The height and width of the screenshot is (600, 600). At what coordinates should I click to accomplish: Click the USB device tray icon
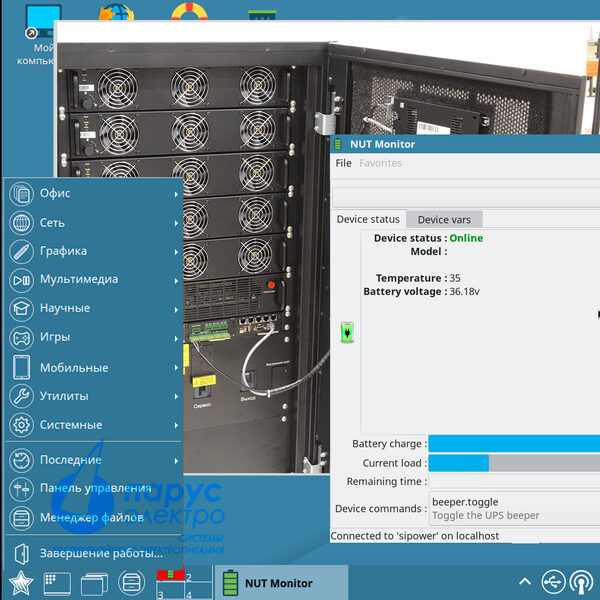pyautogui.click(x=553, y=583)
